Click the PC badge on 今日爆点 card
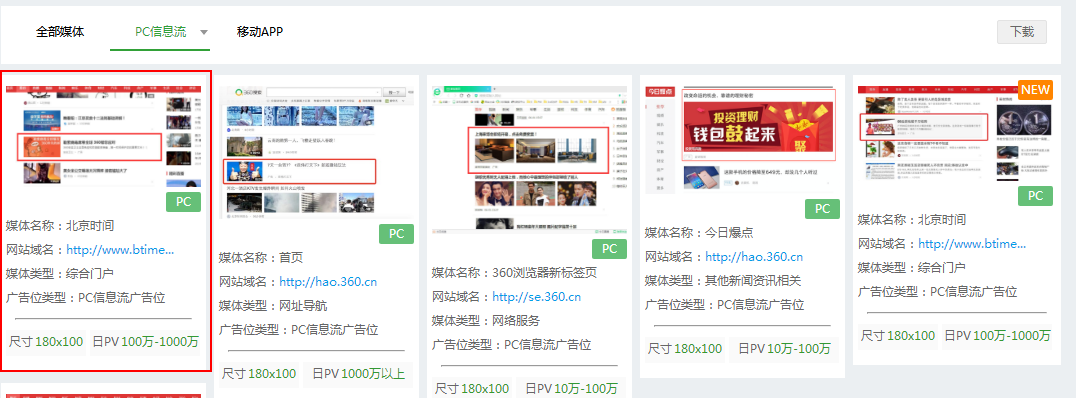1076x398 pixels. click(822, 209)
